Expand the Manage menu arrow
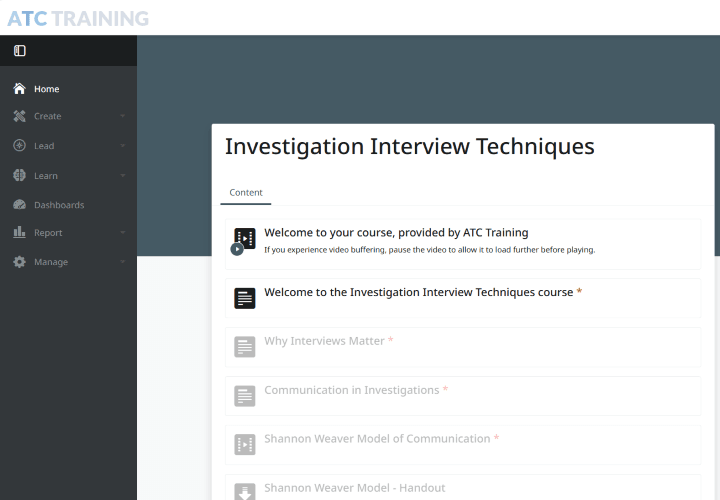Viewport: 720px width, 500px height. pos(122,262)
